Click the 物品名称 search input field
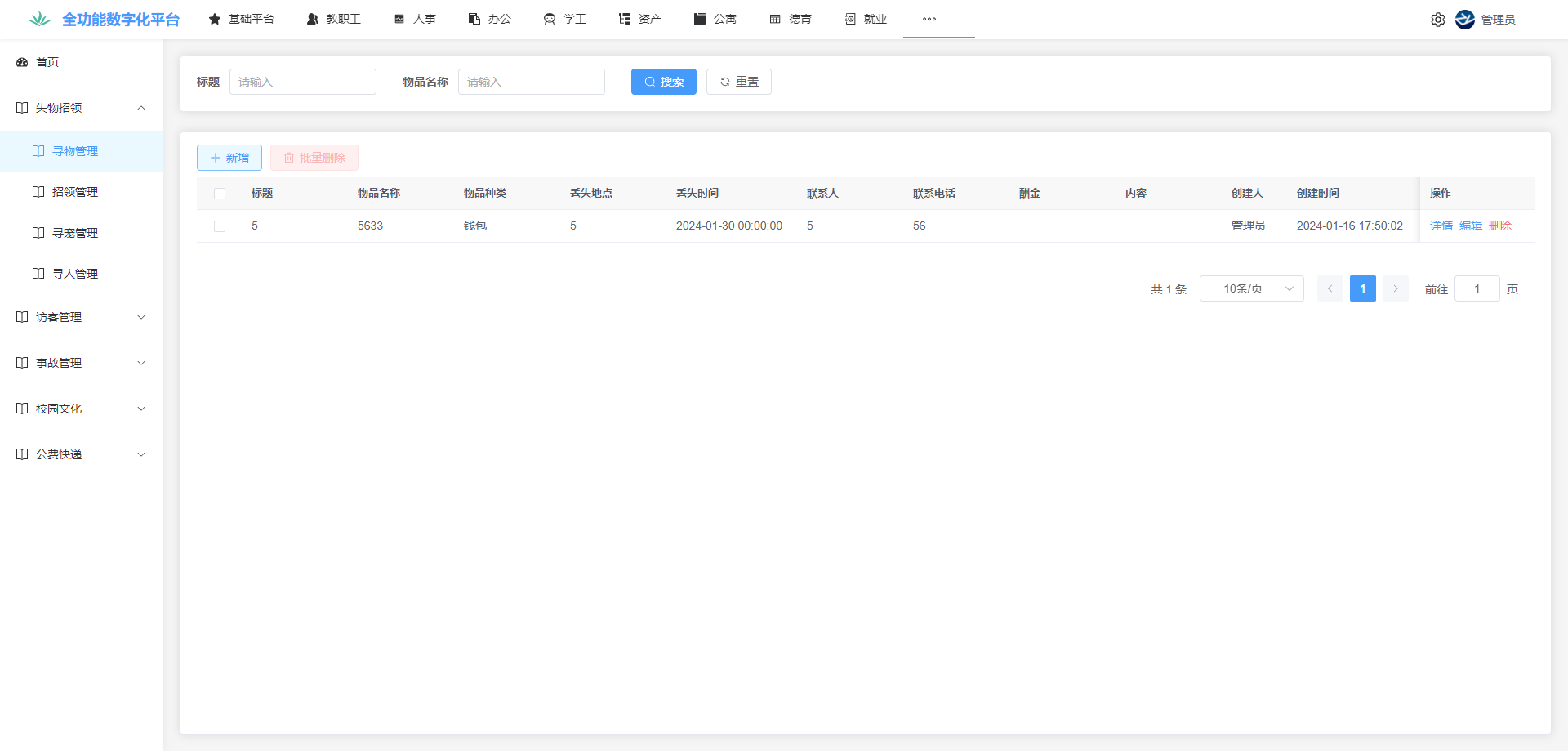The image size is (1568, 751). 531,82
